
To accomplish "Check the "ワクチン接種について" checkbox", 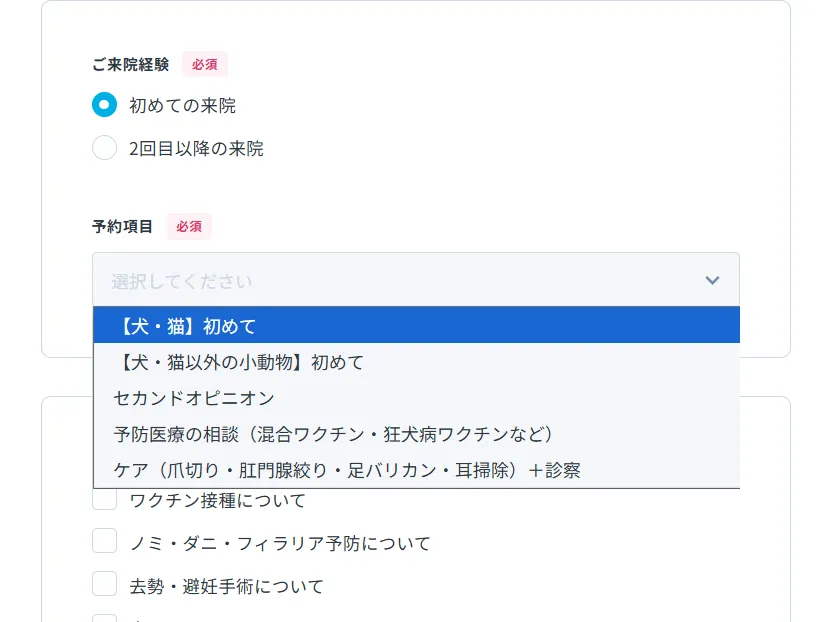I will [x=104, y=499].
